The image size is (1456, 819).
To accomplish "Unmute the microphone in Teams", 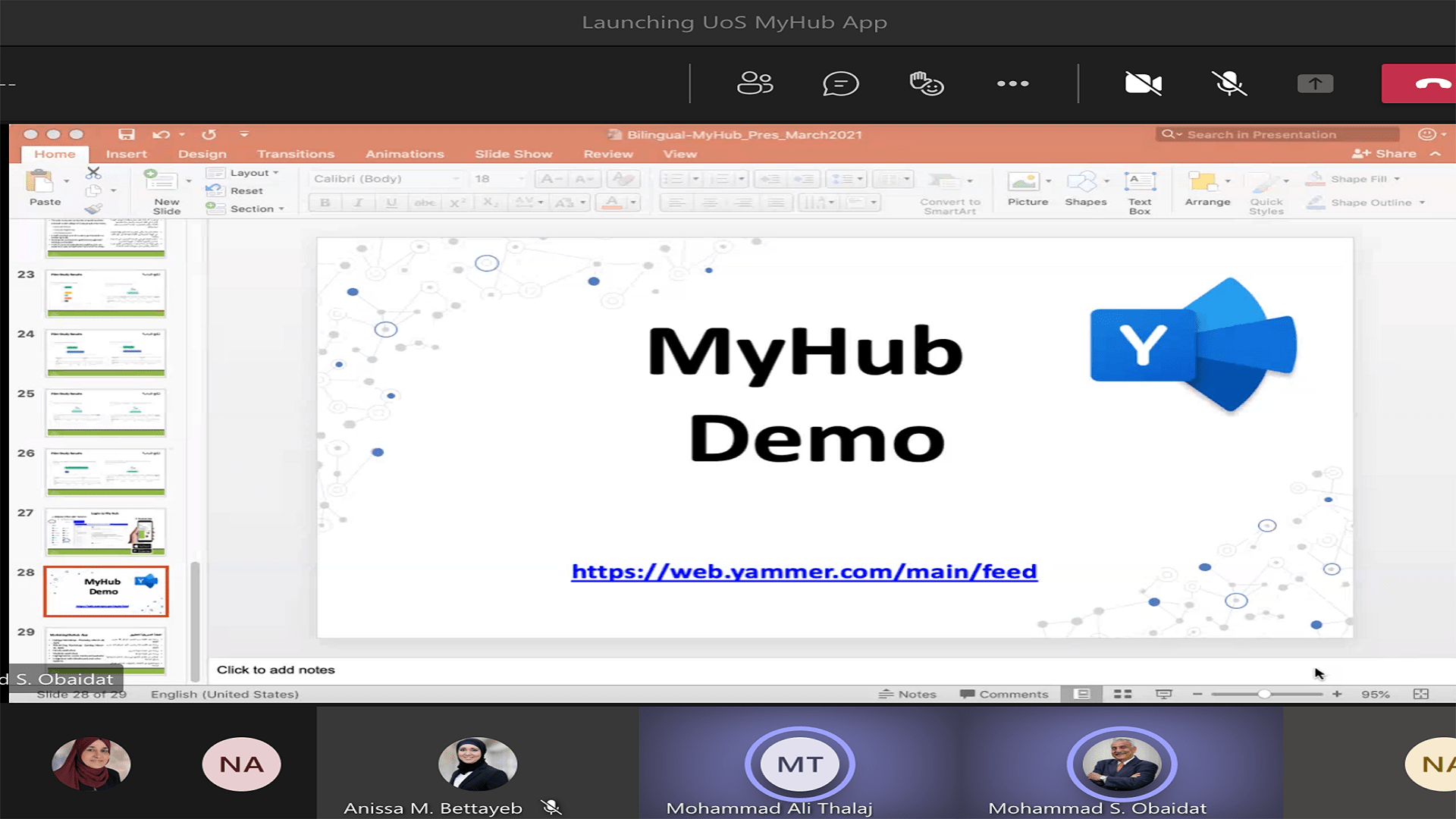I will click(x=1228, y=83).
